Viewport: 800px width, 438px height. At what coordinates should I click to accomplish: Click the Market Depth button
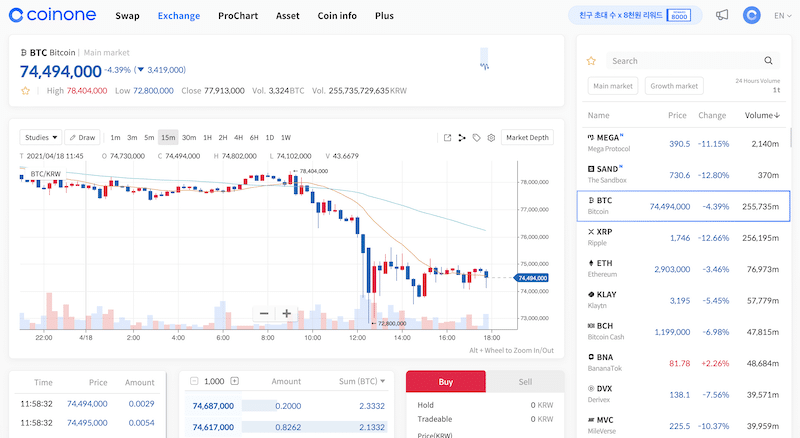[527, 137]
